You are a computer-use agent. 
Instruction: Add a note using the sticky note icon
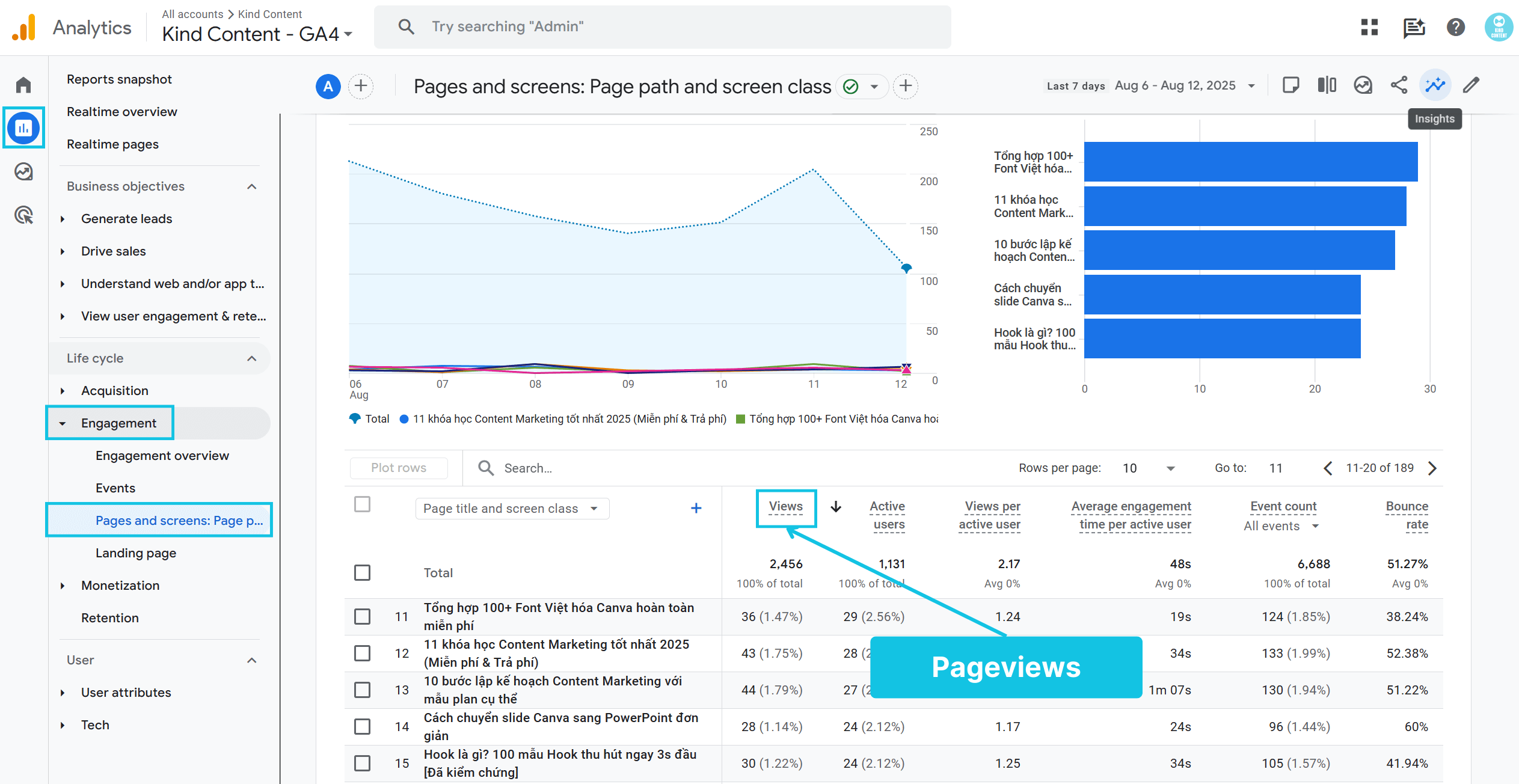(x=1291, y=85)
